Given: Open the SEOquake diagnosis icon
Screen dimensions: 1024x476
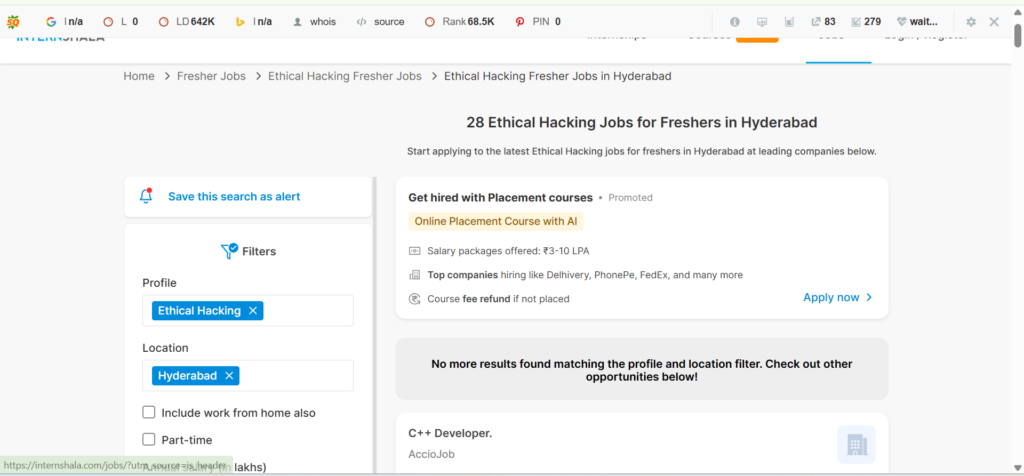Looking at the screenshot, I should pyautogui.click(x=762, y=22).
